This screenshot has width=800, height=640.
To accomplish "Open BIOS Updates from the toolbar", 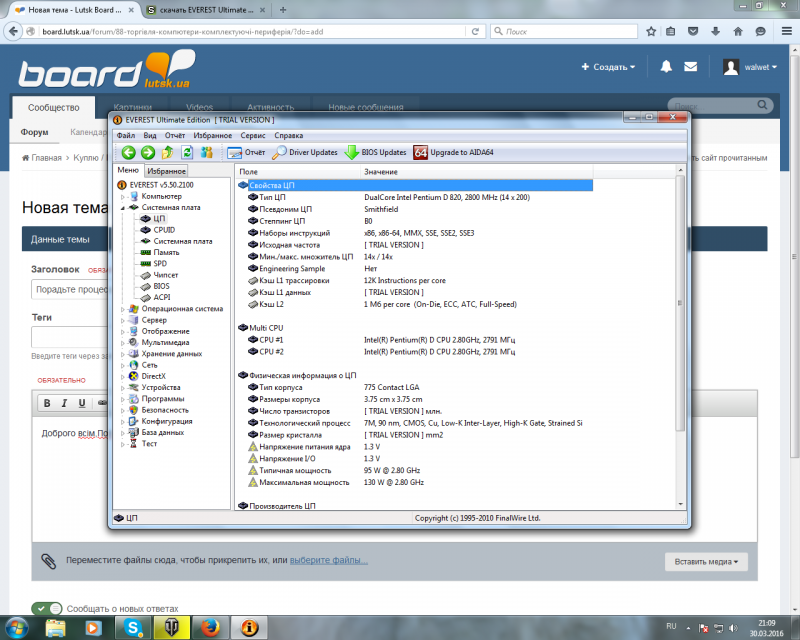I will [376, 153].
